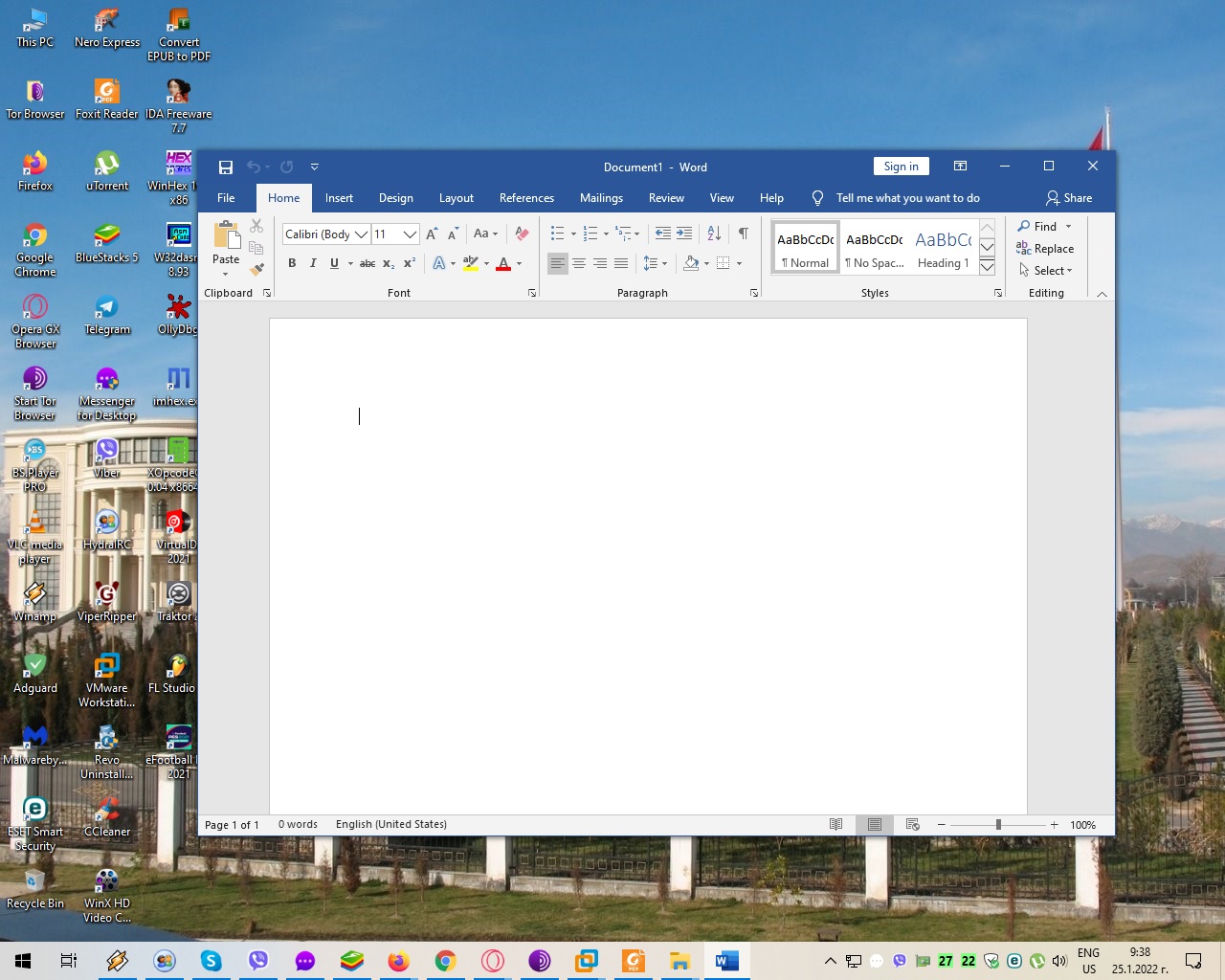The width and height of the screenshot is (1225, 980).
Task: Center align the paragraph
Action: click(579, 263)
